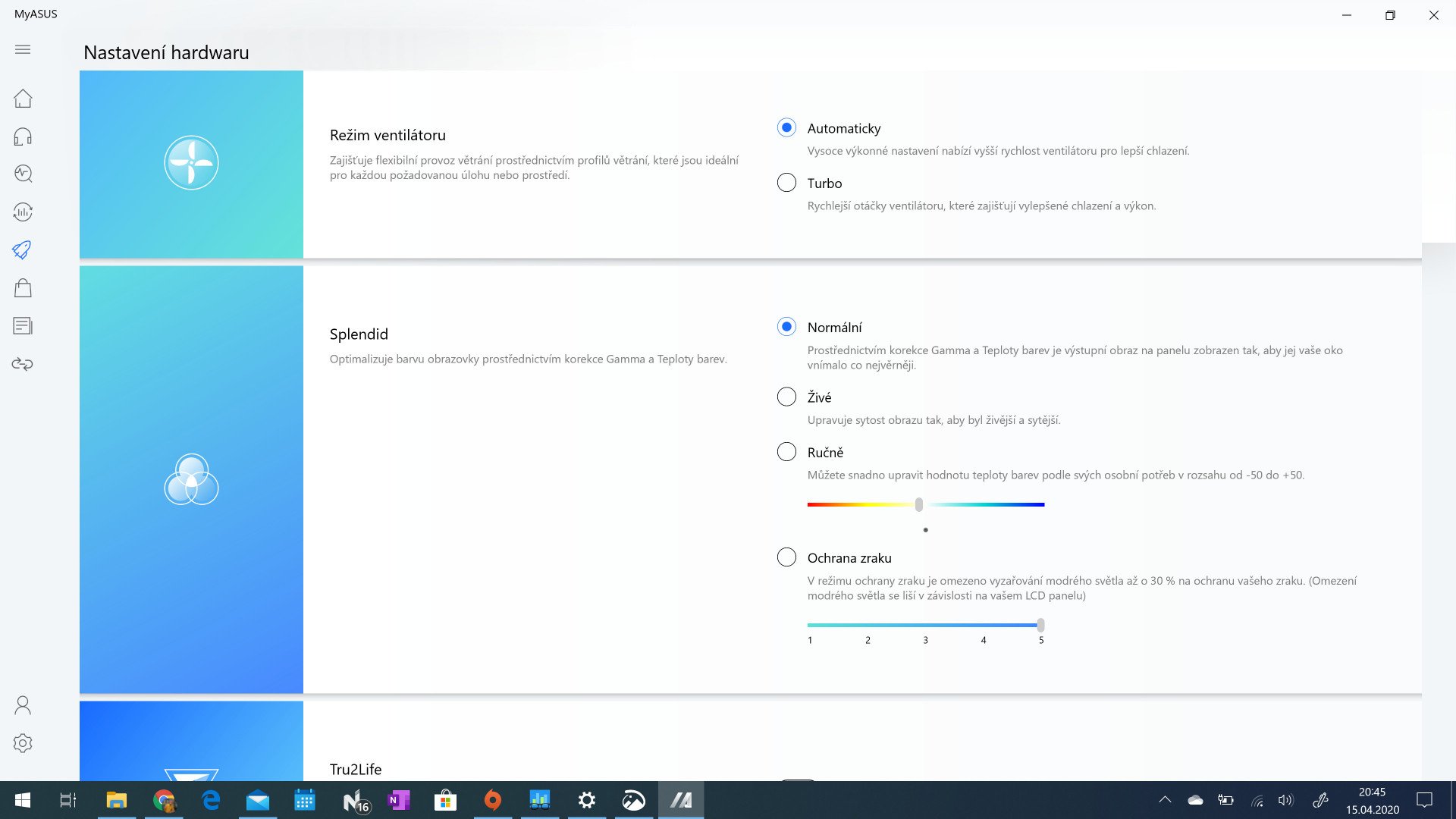The height and width of the screenshot is (819, 1456).
Task: Open the news list icon
Action: [23, 326]
